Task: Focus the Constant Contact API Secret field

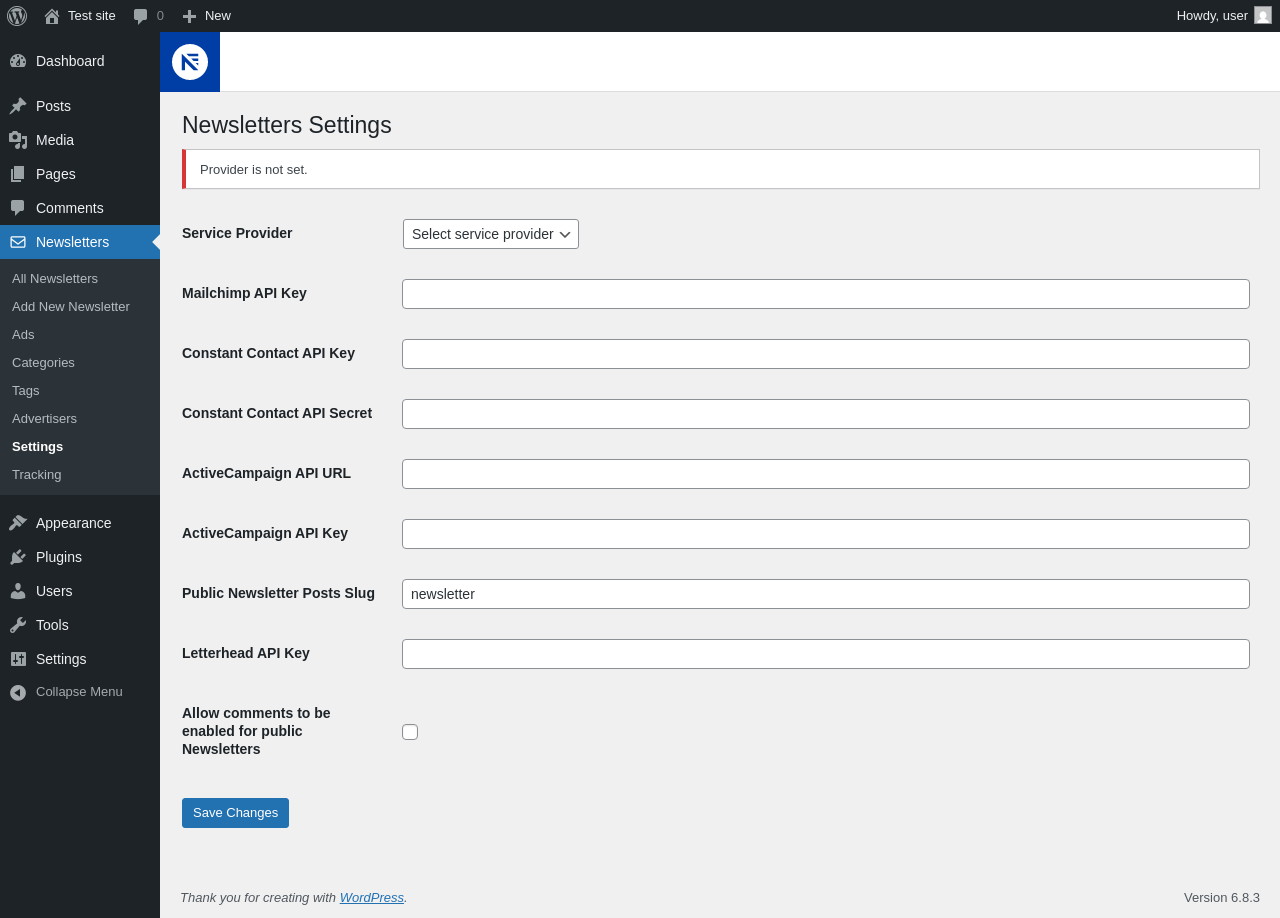Action: [x=826, y=414]
